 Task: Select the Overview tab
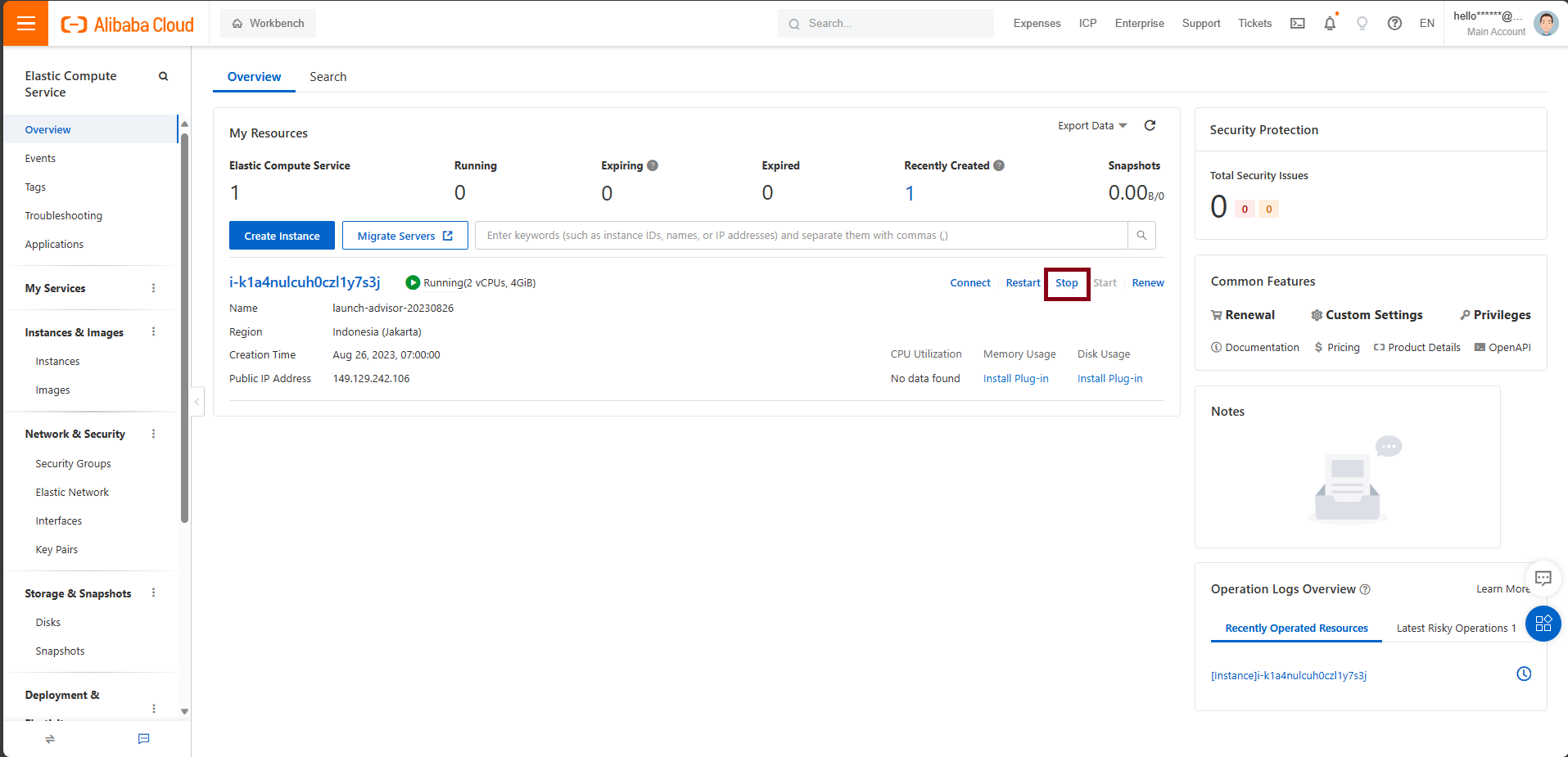tap(254, 77)
